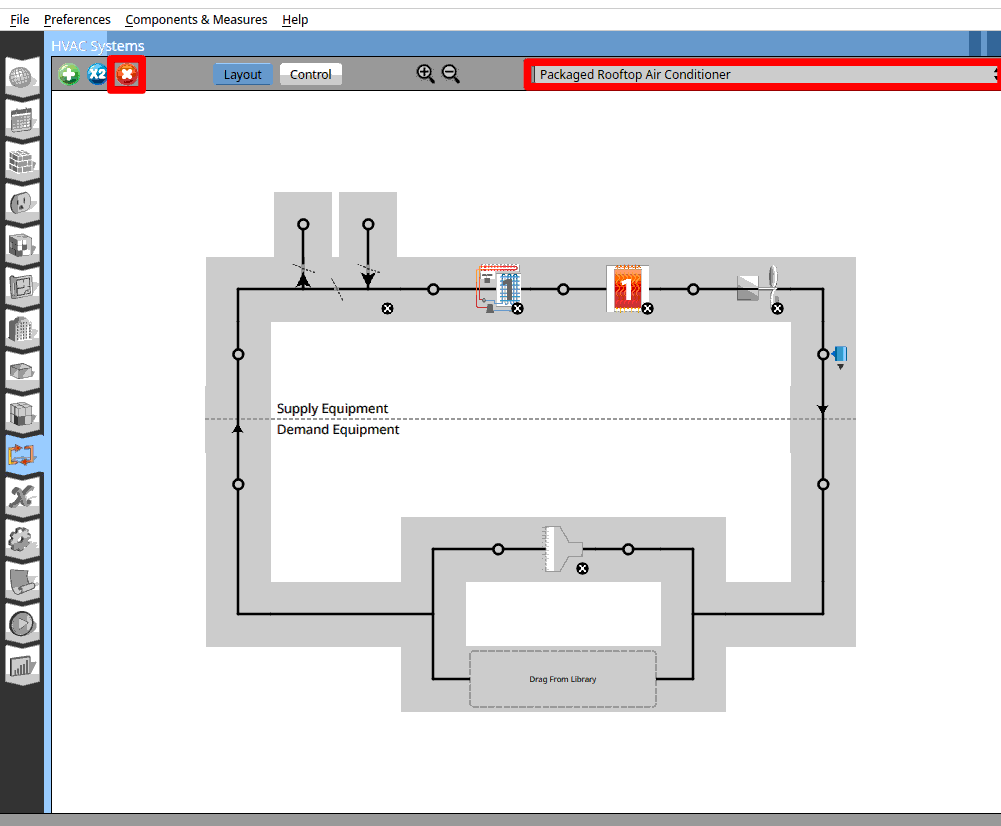The image size is (1001, 826).
Task: Remove the outdoor air system using its x button
Action: click(387, 309)
